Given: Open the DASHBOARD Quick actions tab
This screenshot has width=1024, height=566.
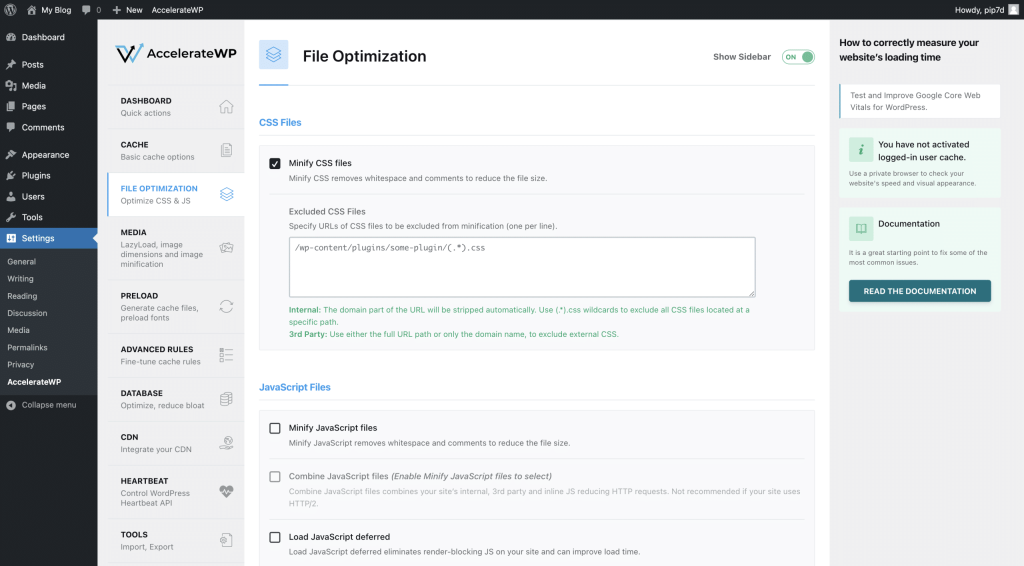Looking at the screenshot, I should click(x=176, y=106).
